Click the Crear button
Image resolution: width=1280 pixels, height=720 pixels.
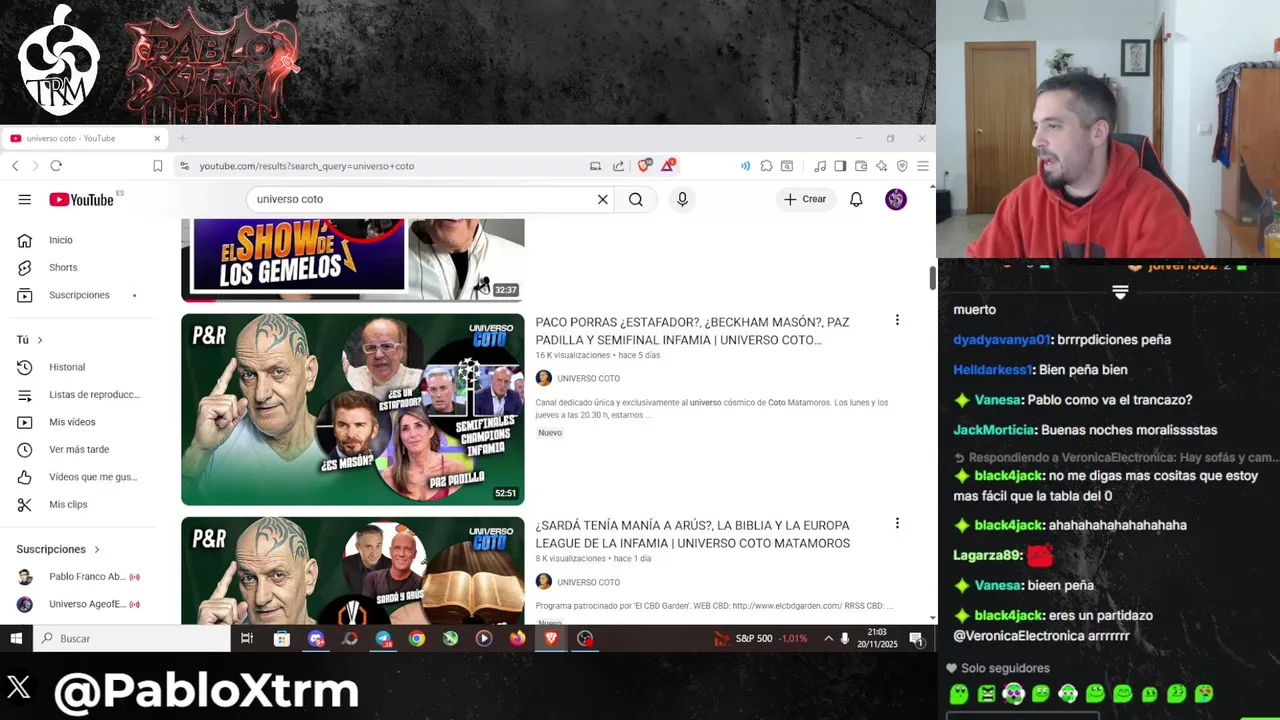tap(805, 200)
